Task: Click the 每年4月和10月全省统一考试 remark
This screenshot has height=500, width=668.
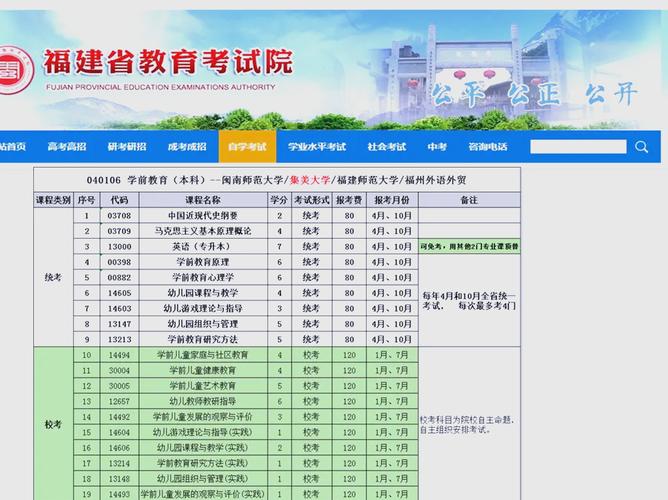Action: (469, 301)
